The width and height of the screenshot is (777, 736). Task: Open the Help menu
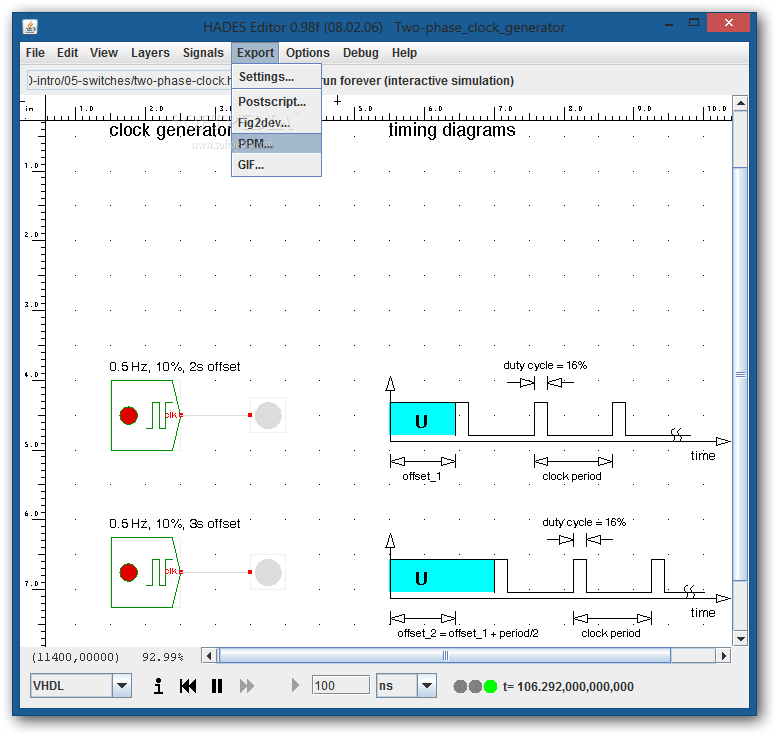tap(404, 53)
